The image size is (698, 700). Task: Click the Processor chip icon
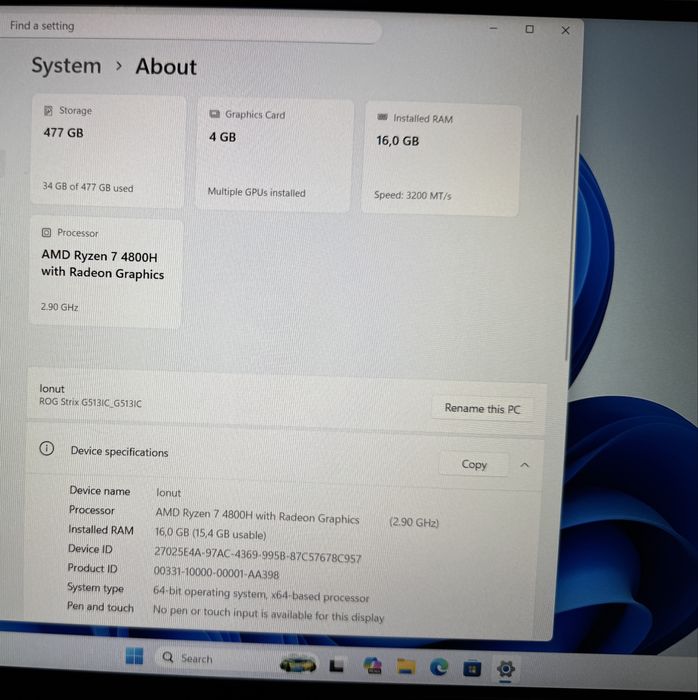[x=46, y=233]
